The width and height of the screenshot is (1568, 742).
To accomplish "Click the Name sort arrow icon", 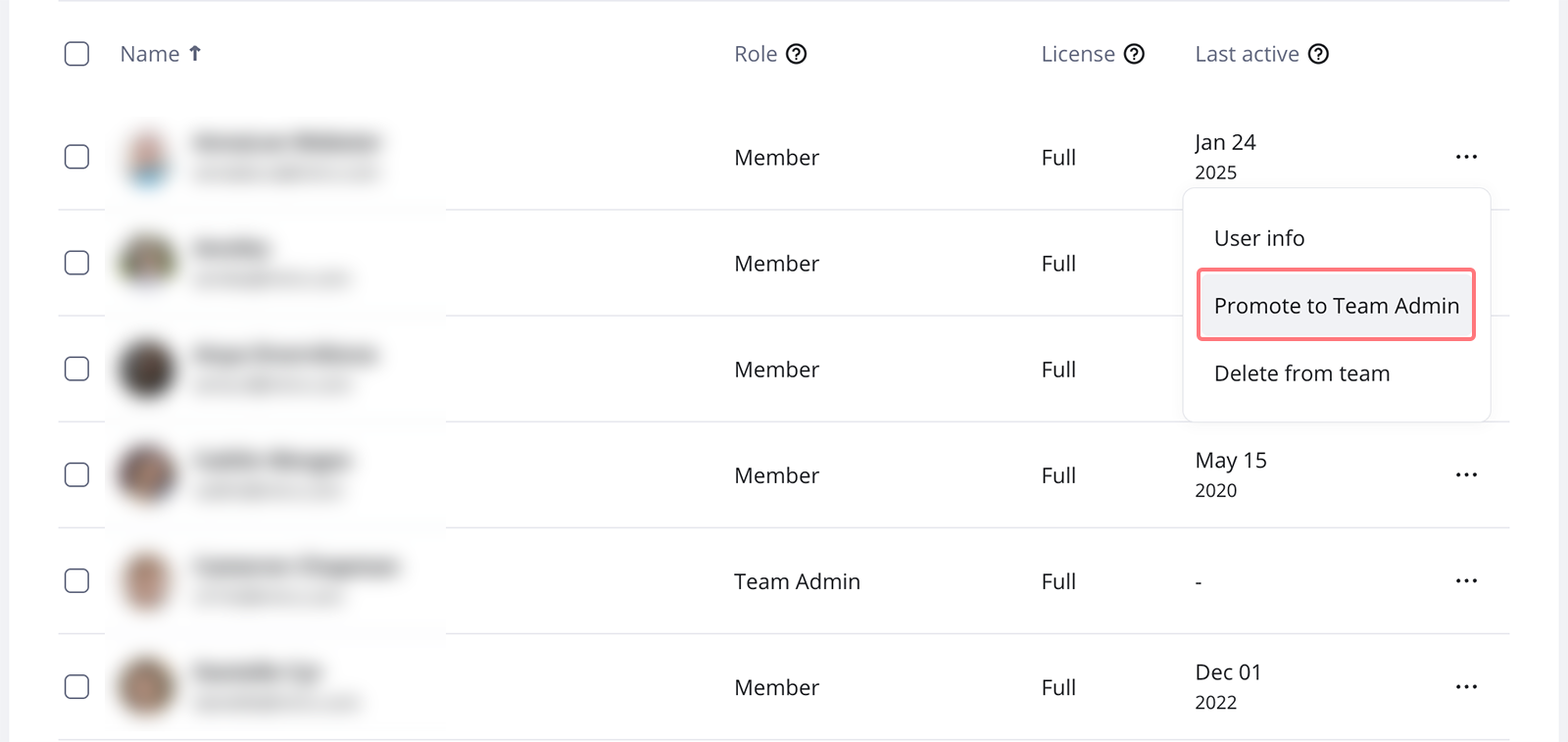I will click(x=195, y=54).
